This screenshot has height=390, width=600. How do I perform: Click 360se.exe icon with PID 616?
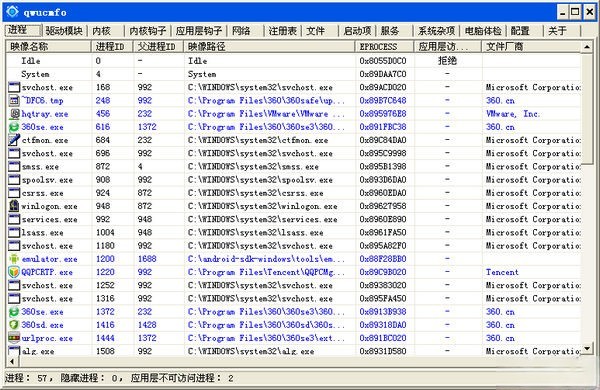point(14,127)
